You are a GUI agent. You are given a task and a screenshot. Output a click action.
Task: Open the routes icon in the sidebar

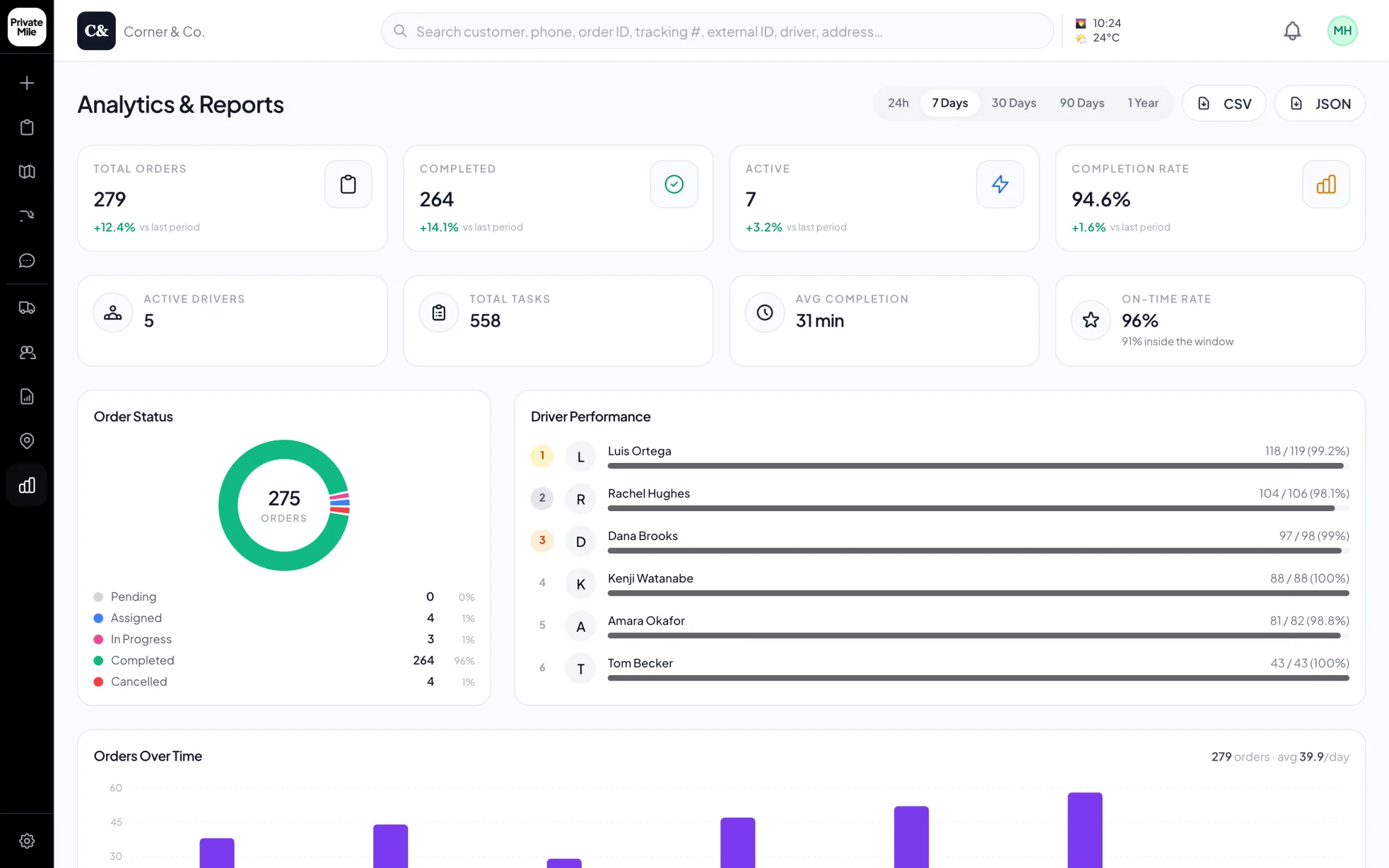point(27,216)
